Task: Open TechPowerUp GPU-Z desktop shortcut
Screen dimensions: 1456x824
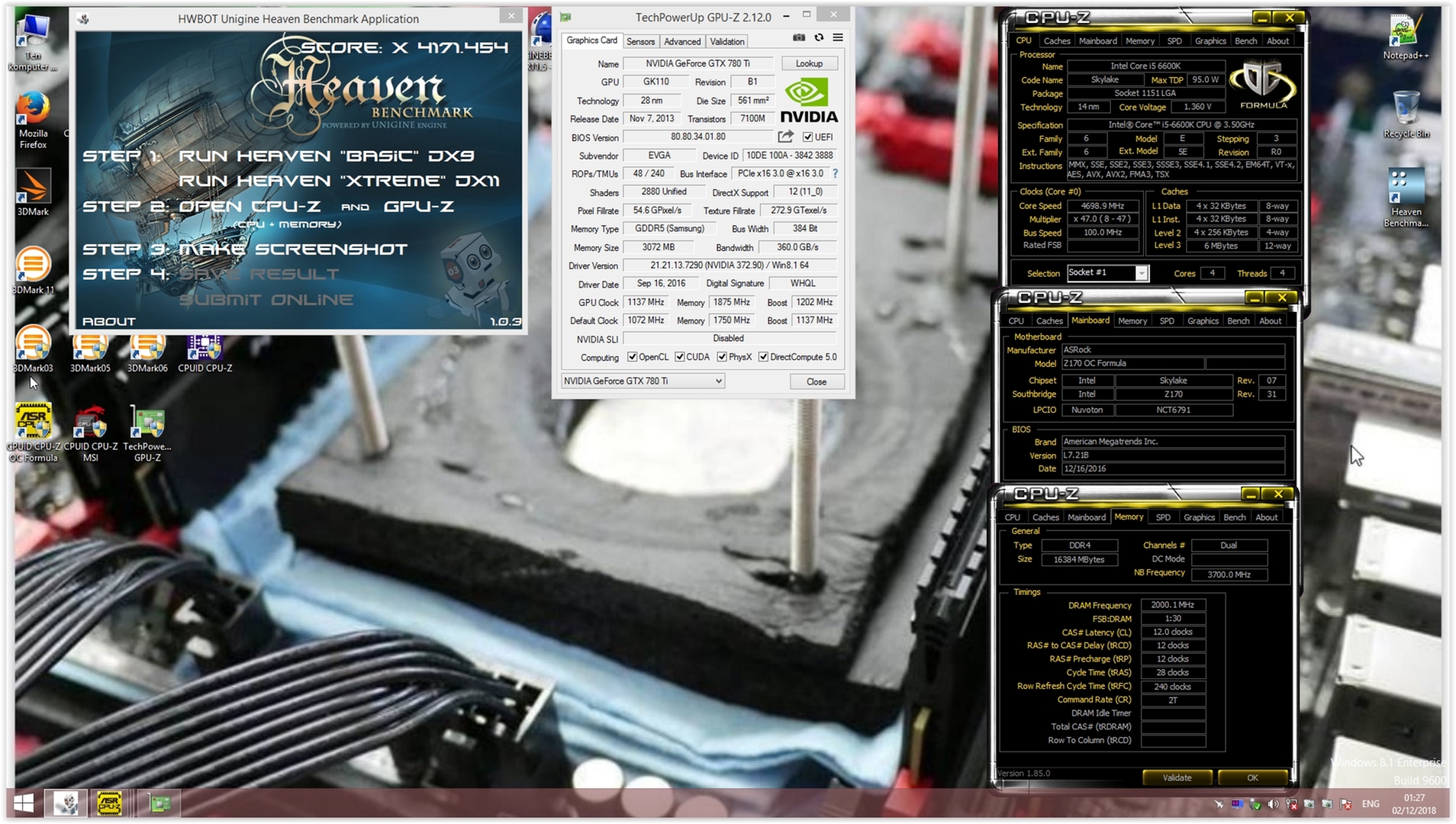Action: coord(147,433)
